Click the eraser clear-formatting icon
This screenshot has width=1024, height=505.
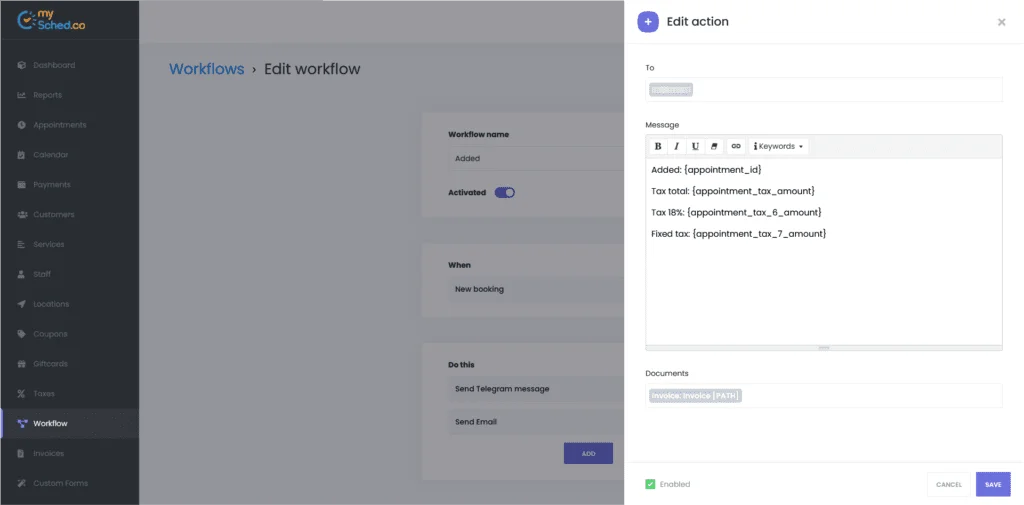714,146
